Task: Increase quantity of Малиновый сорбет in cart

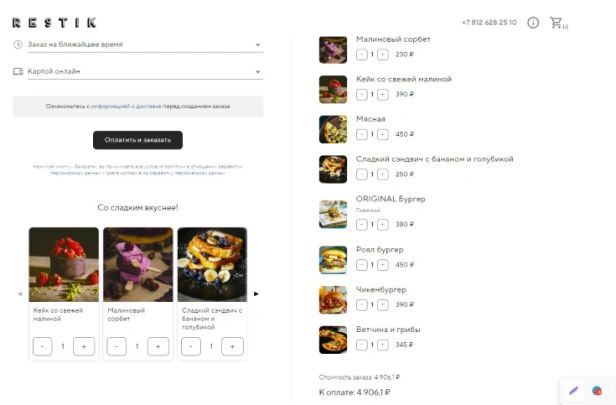Action: 383,54
